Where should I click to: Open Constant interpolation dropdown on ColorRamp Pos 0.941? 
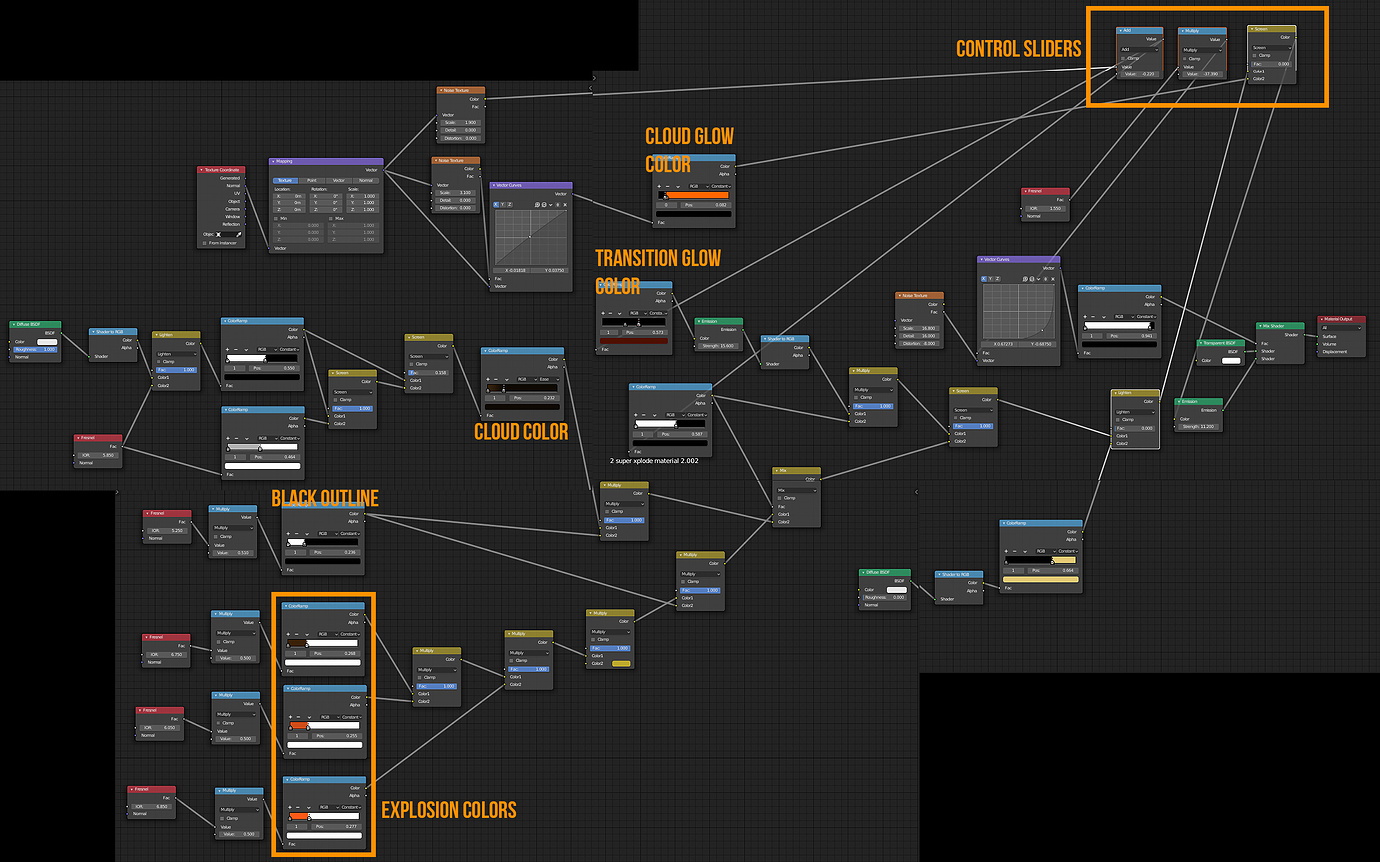click(1146, 317)
